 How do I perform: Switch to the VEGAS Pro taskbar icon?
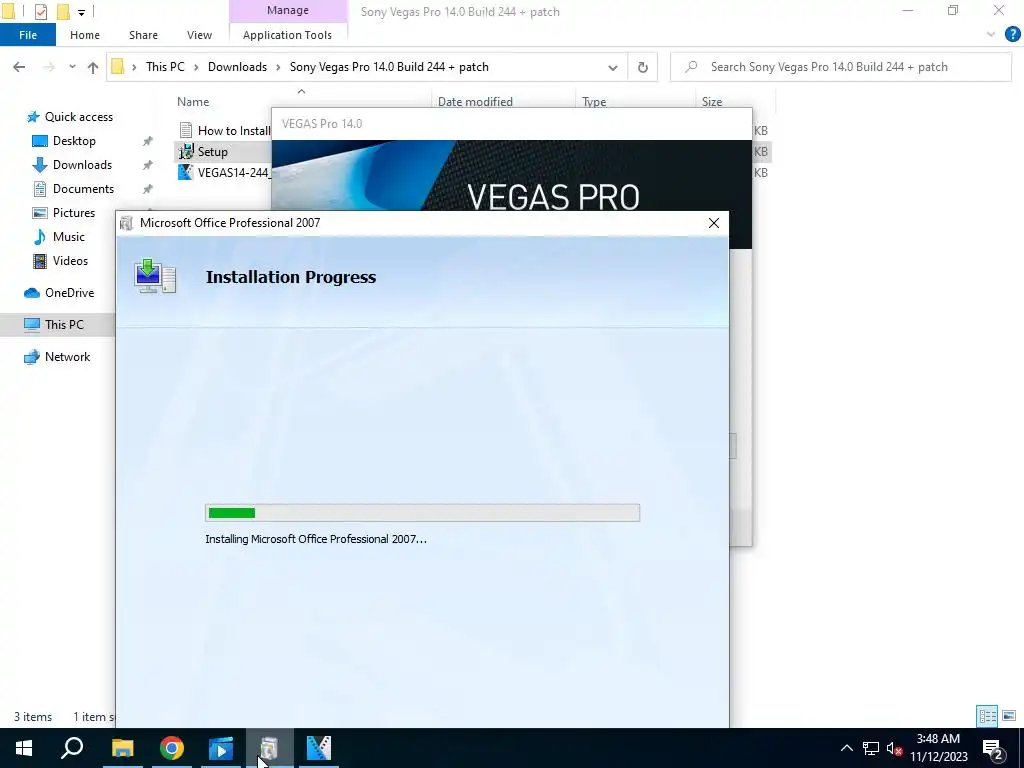319,748
